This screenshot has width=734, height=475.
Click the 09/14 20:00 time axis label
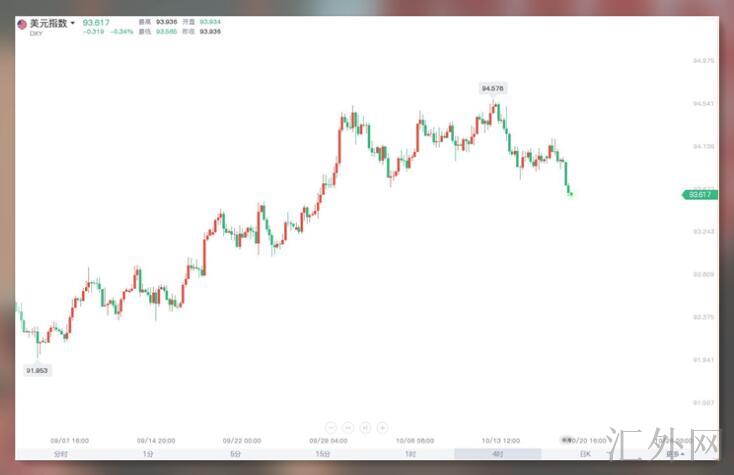click(156, 441)
